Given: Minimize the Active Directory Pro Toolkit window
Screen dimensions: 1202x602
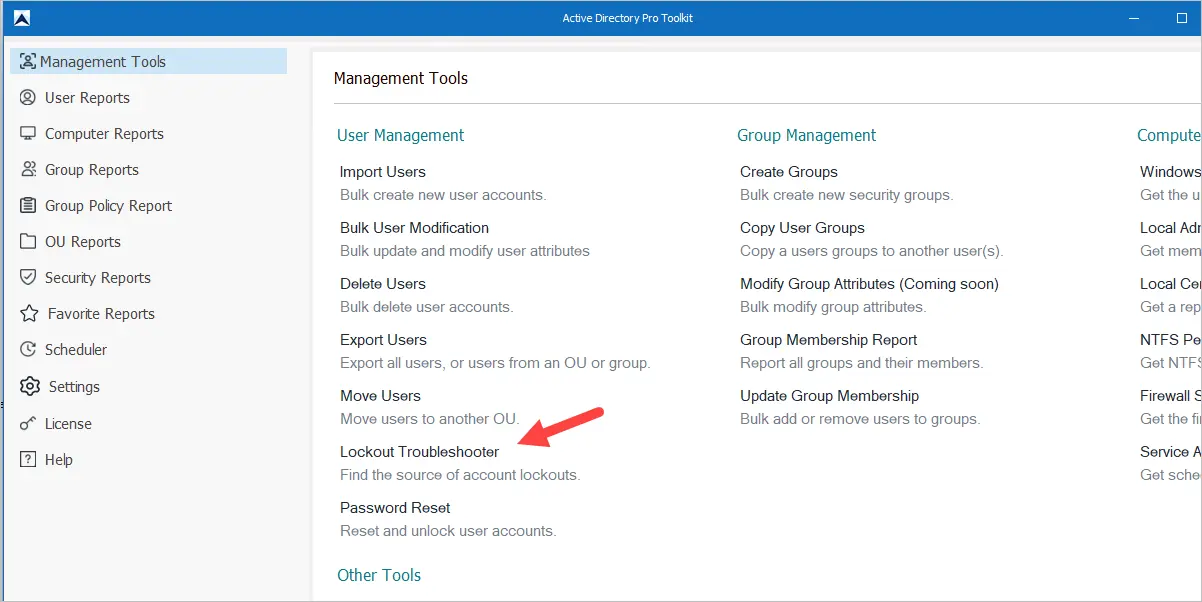Looking at the screenshot, I should [1134, 18].
